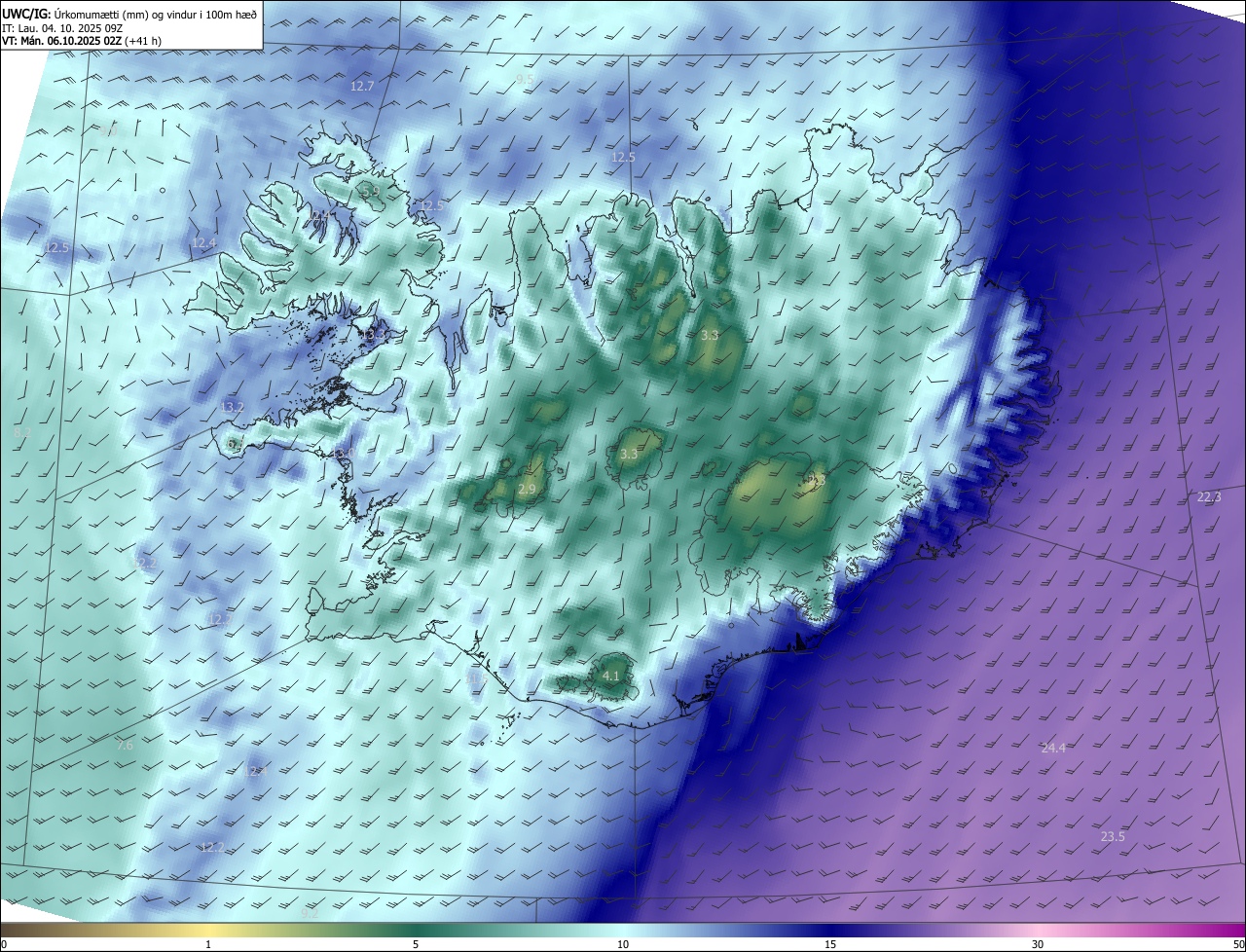The image size is (1246, 952).
Task: Click the colorbar tick label 15
Action: pyautogui.click(x=830, y=944)
